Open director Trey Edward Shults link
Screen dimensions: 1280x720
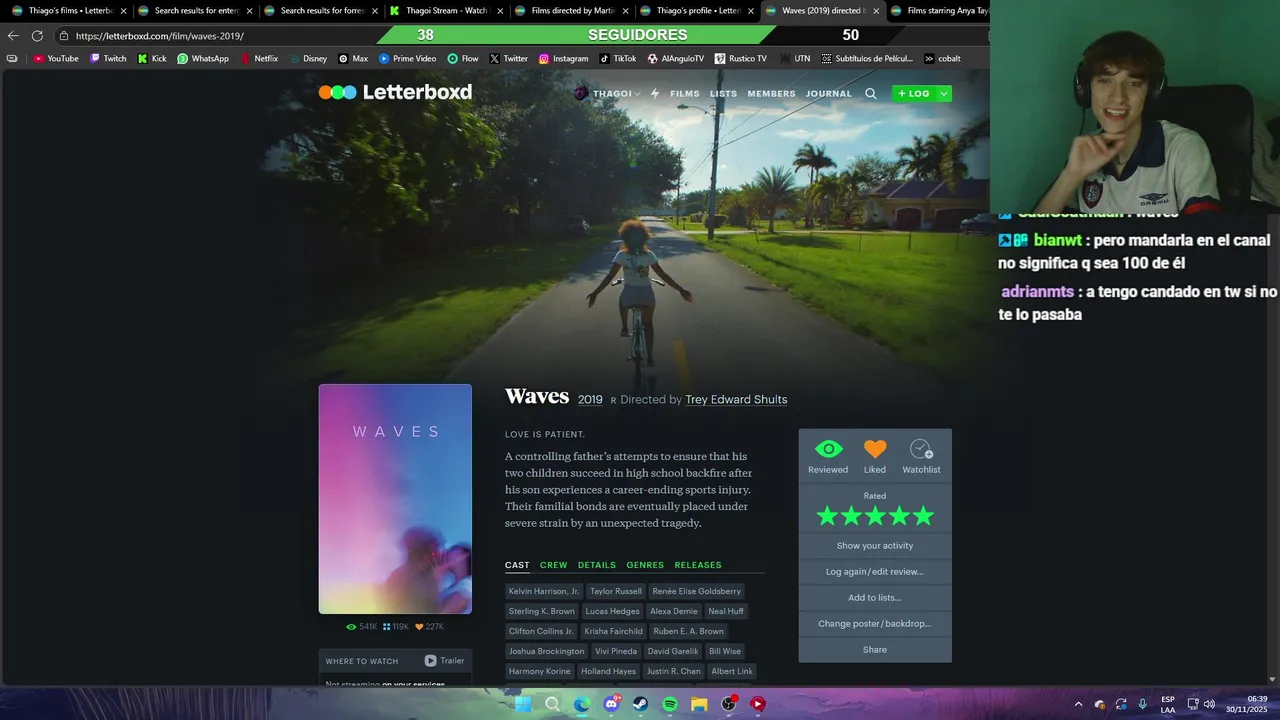pos(736,399)
